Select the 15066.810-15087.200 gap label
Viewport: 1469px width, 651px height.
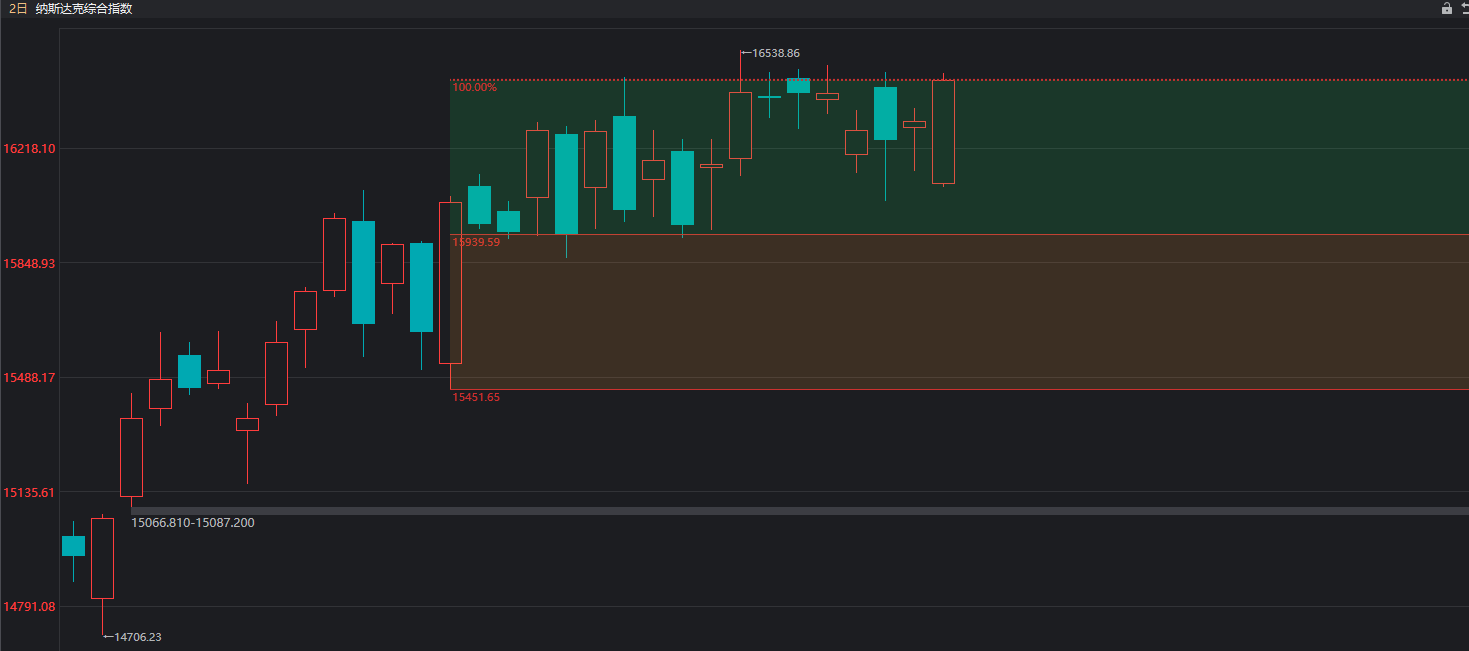click(x=193, y=523)
